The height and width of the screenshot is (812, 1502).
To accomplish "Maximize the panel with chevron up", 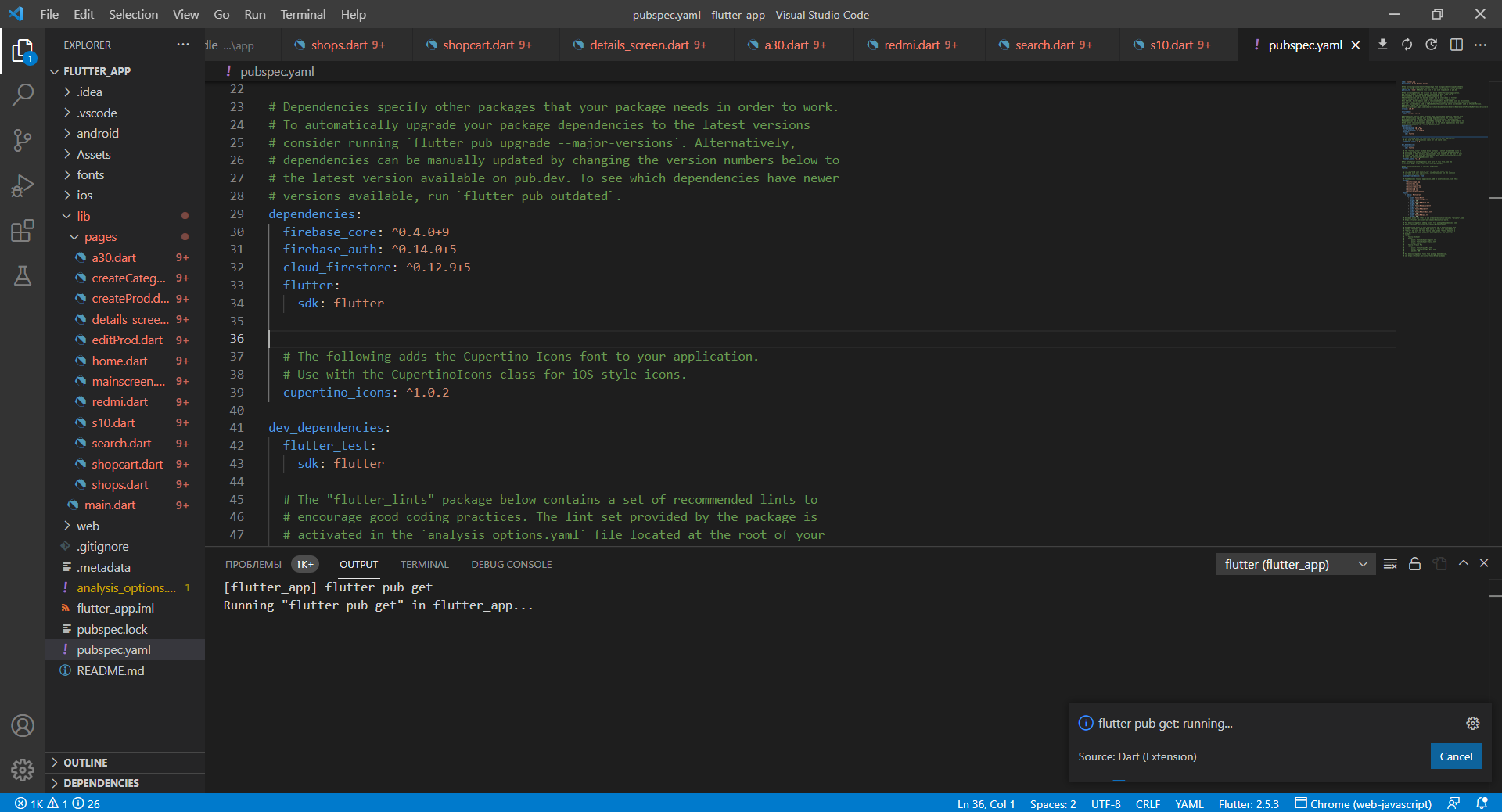I will click(x=1463, y=563).
